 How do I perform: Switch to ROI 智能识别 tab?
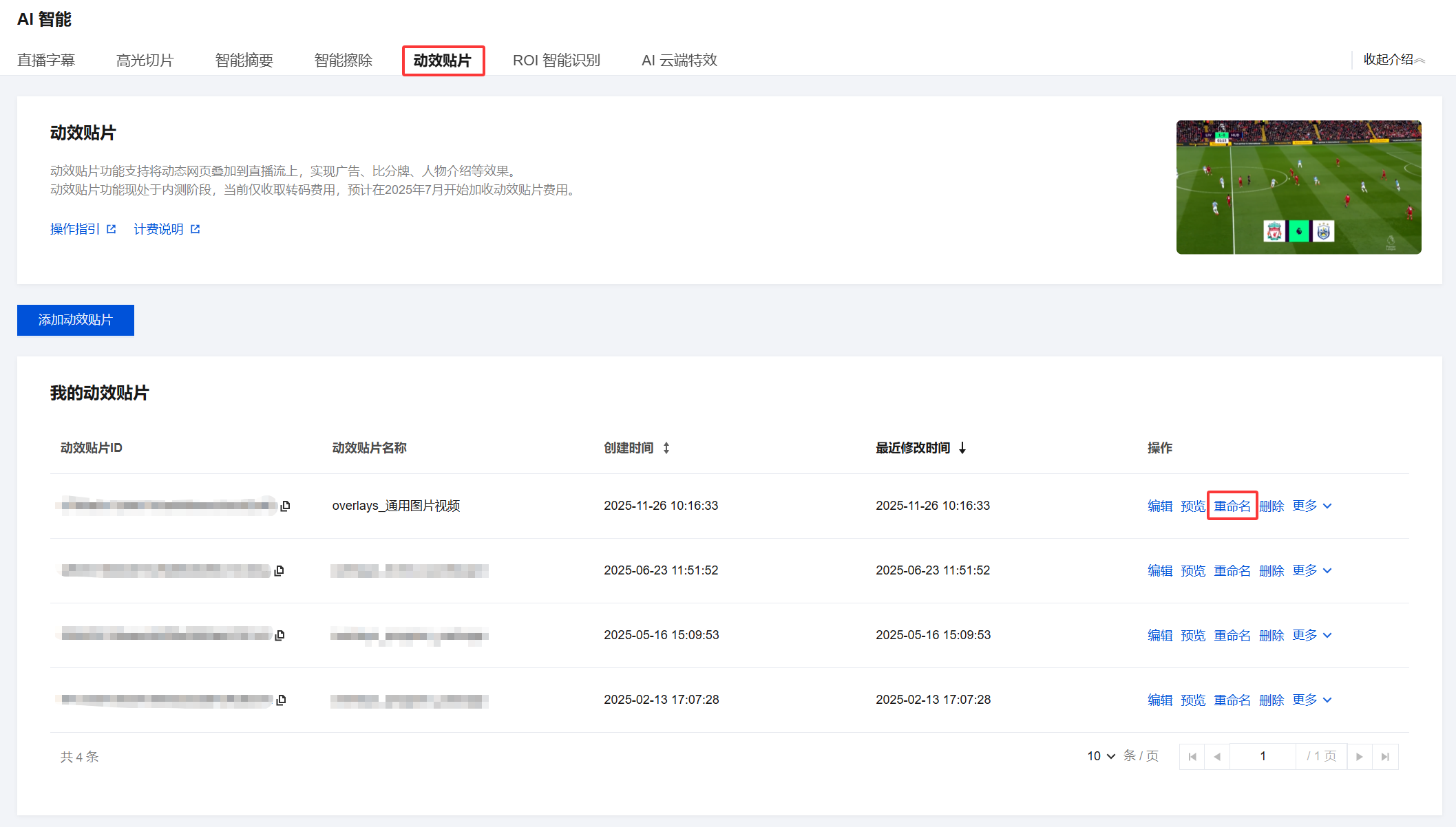556,61
